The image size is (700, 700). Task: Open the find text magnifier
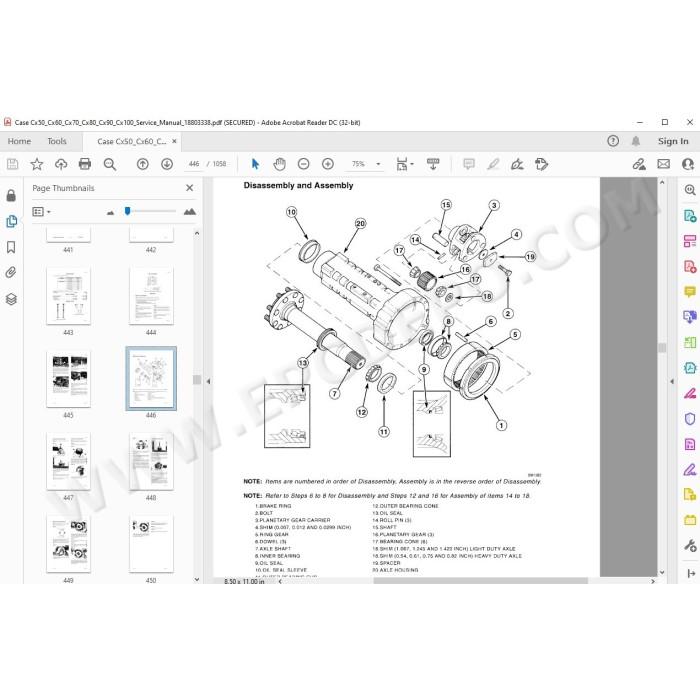pos(110,164)
